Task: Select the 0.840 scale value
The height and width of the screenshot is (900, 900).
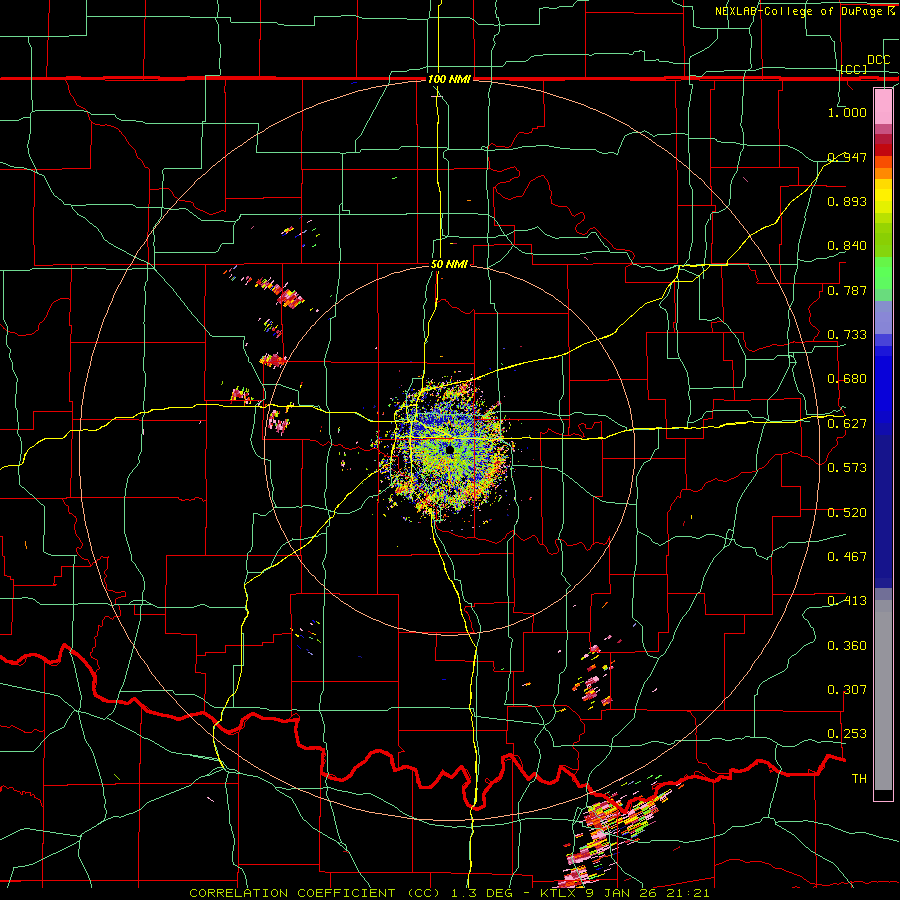Action: pyautogui.click(x=847, y=246)
